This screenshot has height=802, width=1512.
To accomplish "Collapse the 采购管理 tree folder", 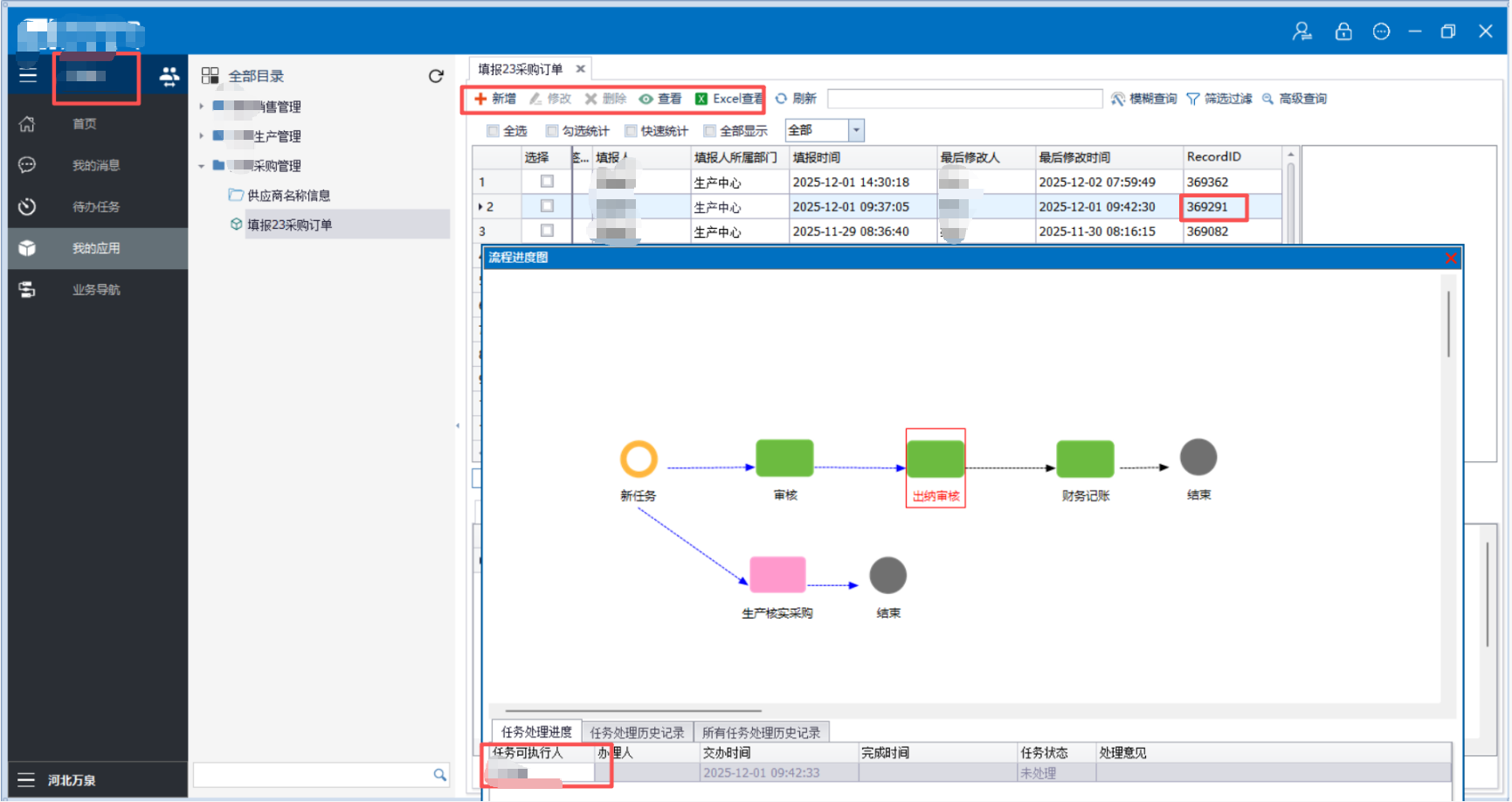I will click(202, 166).
